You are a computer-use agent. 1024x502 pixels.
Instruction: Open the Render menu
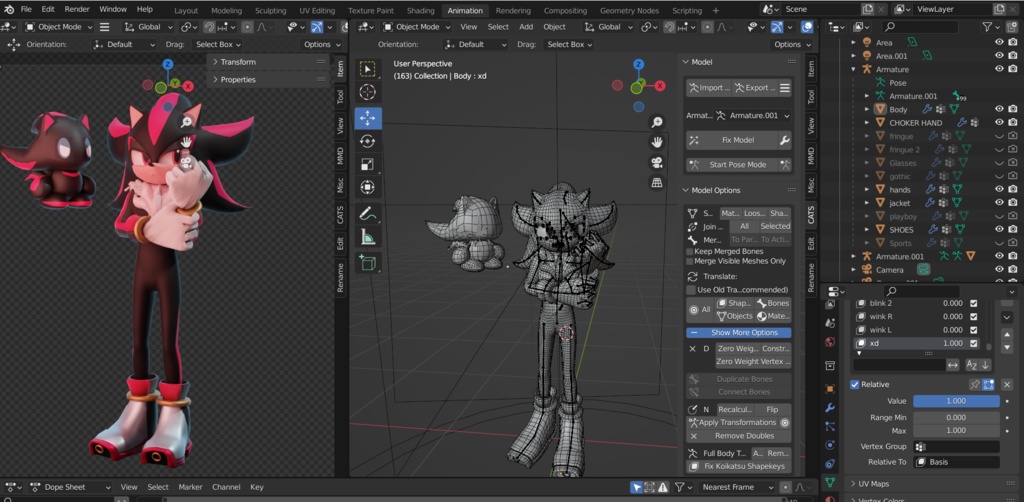tap(77, 10)
